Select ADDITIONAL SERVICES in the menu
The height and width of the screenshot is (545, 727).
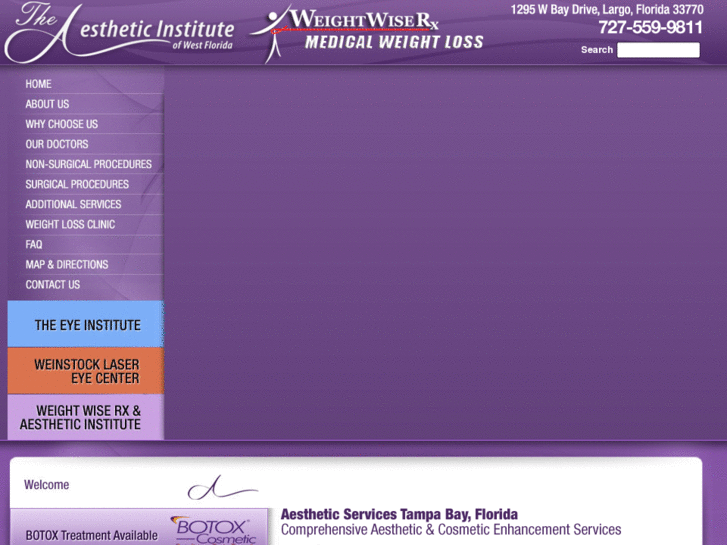(73, 204)
